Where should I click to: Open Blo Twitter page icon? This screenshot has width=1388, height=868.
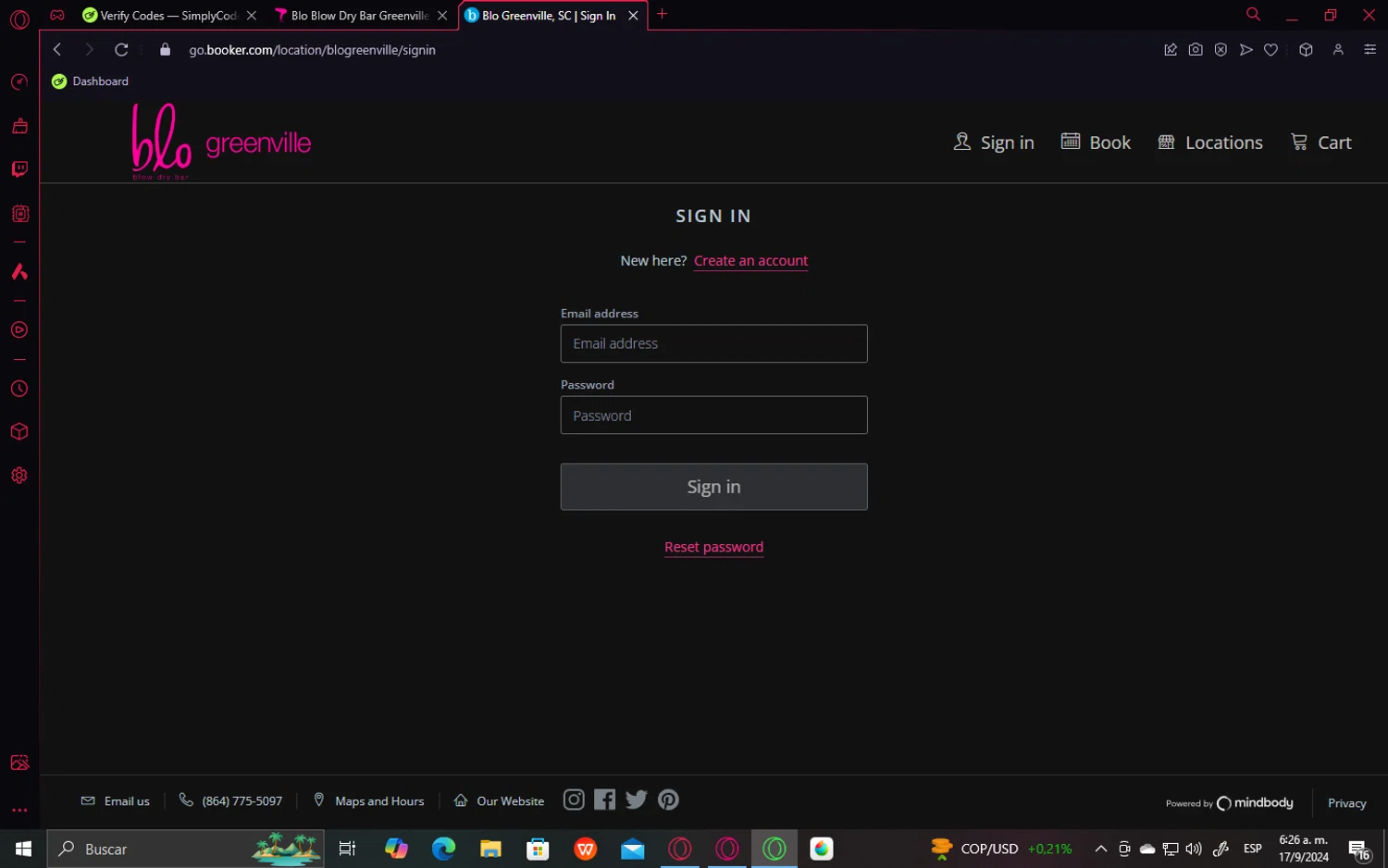pos(637,800)
